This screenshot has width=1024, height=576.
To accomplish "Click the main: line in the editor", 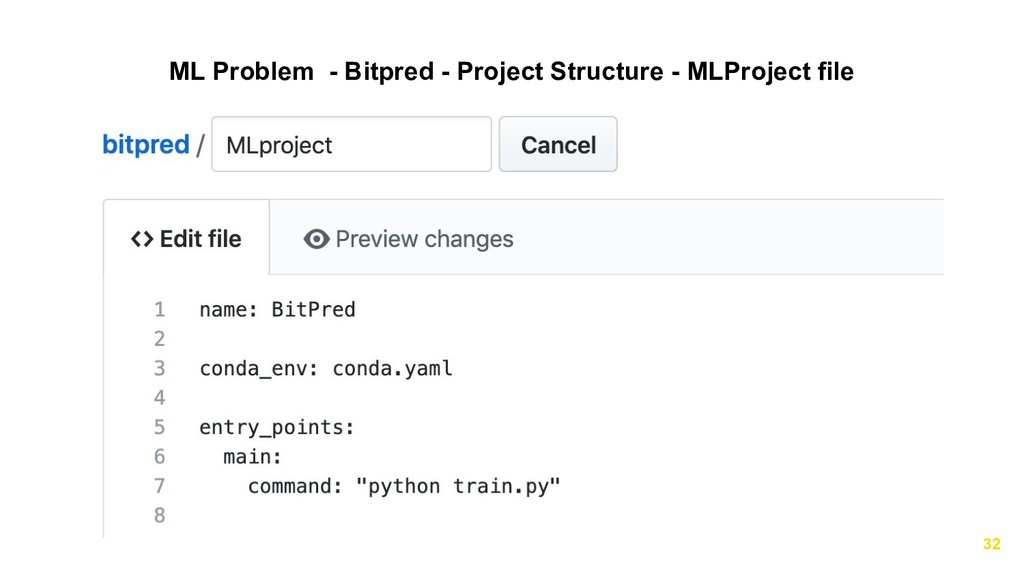I will click(x=252, y=456).
